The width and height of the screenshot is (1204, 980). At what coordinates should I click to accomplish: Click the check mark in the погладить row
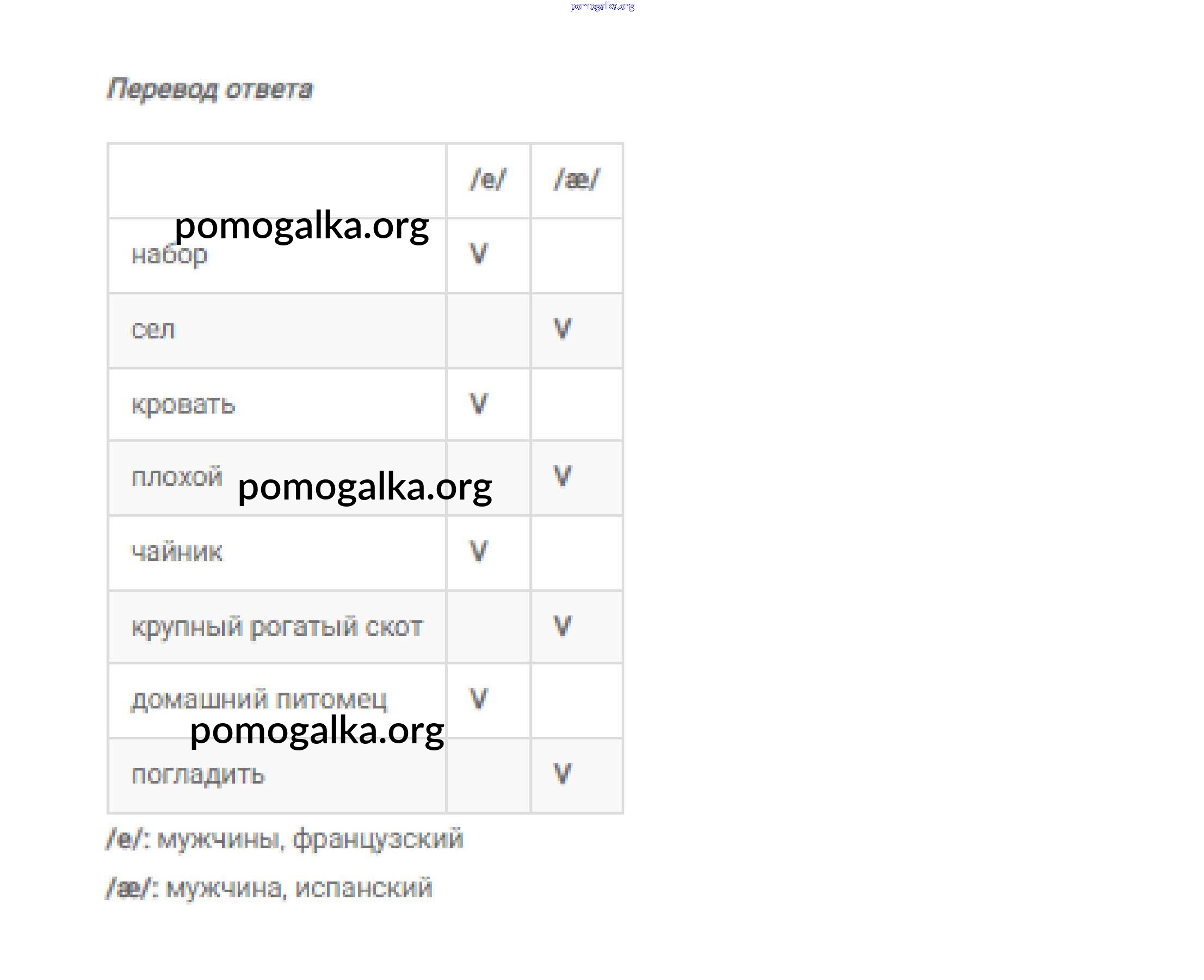562,774
